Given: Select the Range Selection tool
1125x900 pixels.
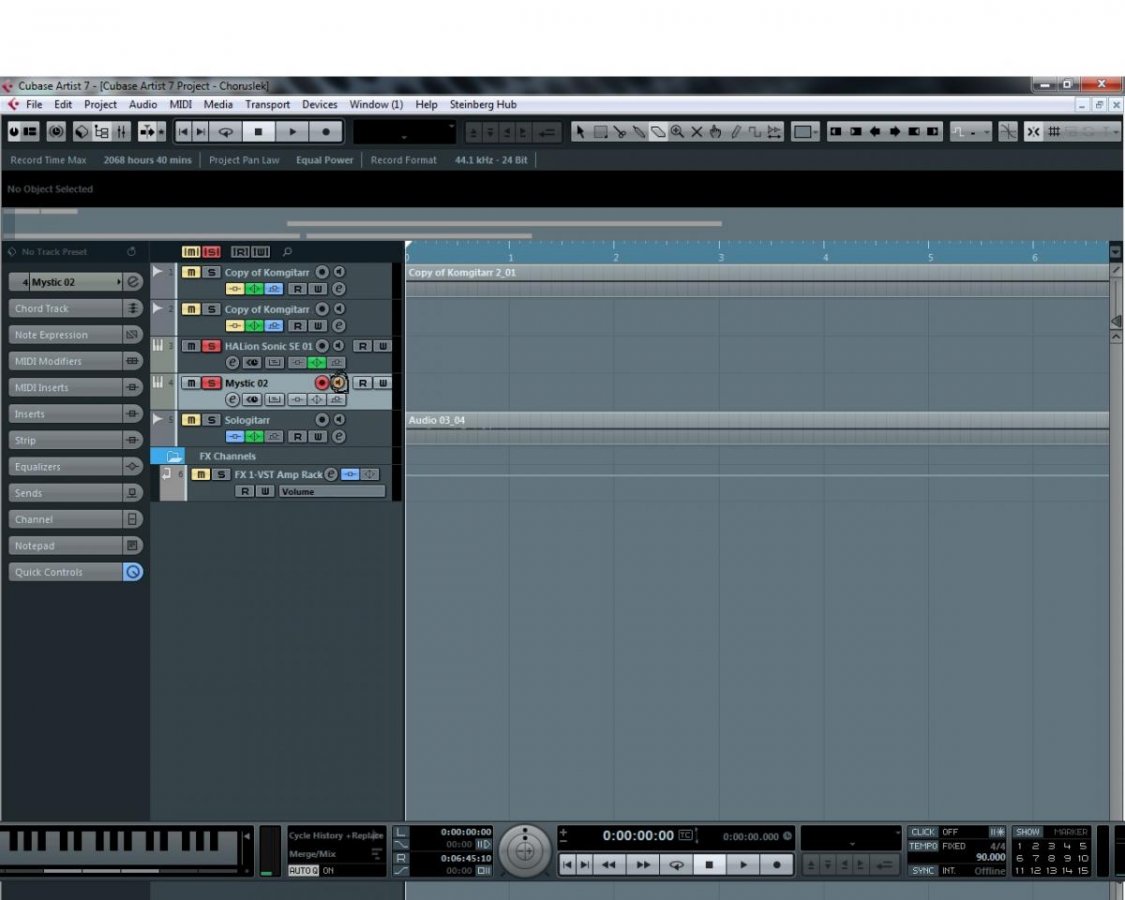Looking at the screenshot, I should tap(601, 132).
